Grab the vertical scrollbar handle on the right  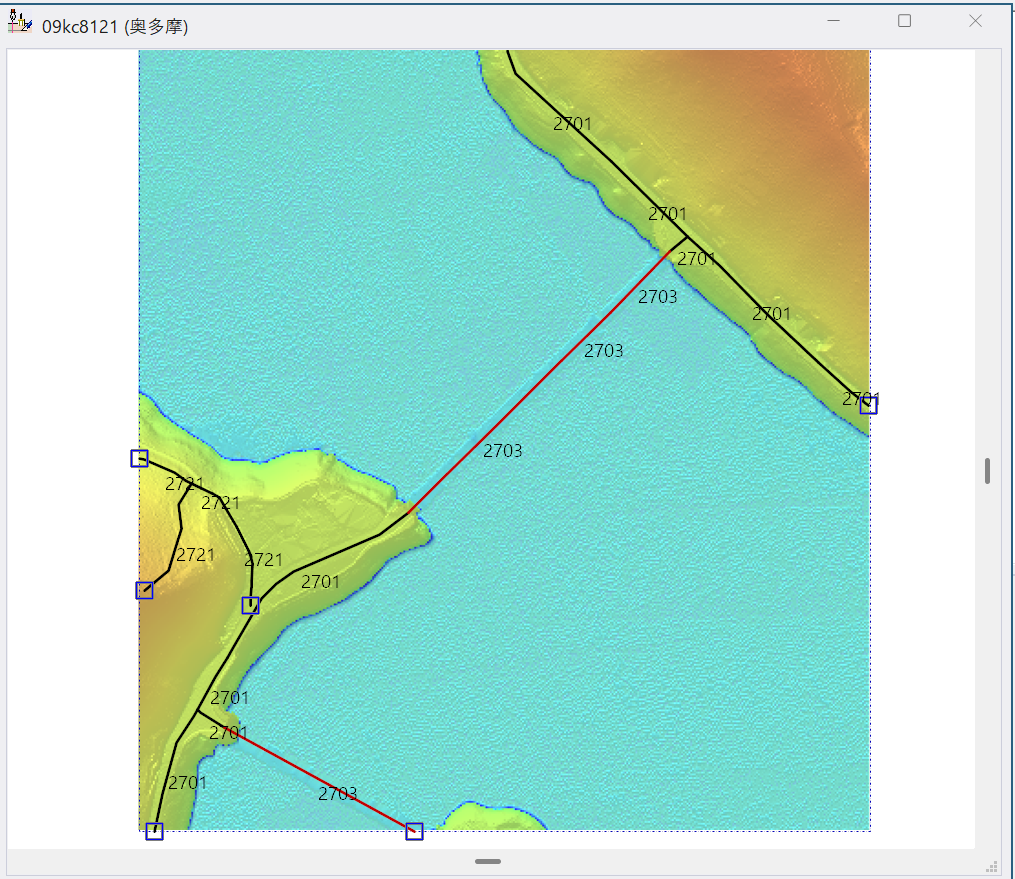[987, 471]
